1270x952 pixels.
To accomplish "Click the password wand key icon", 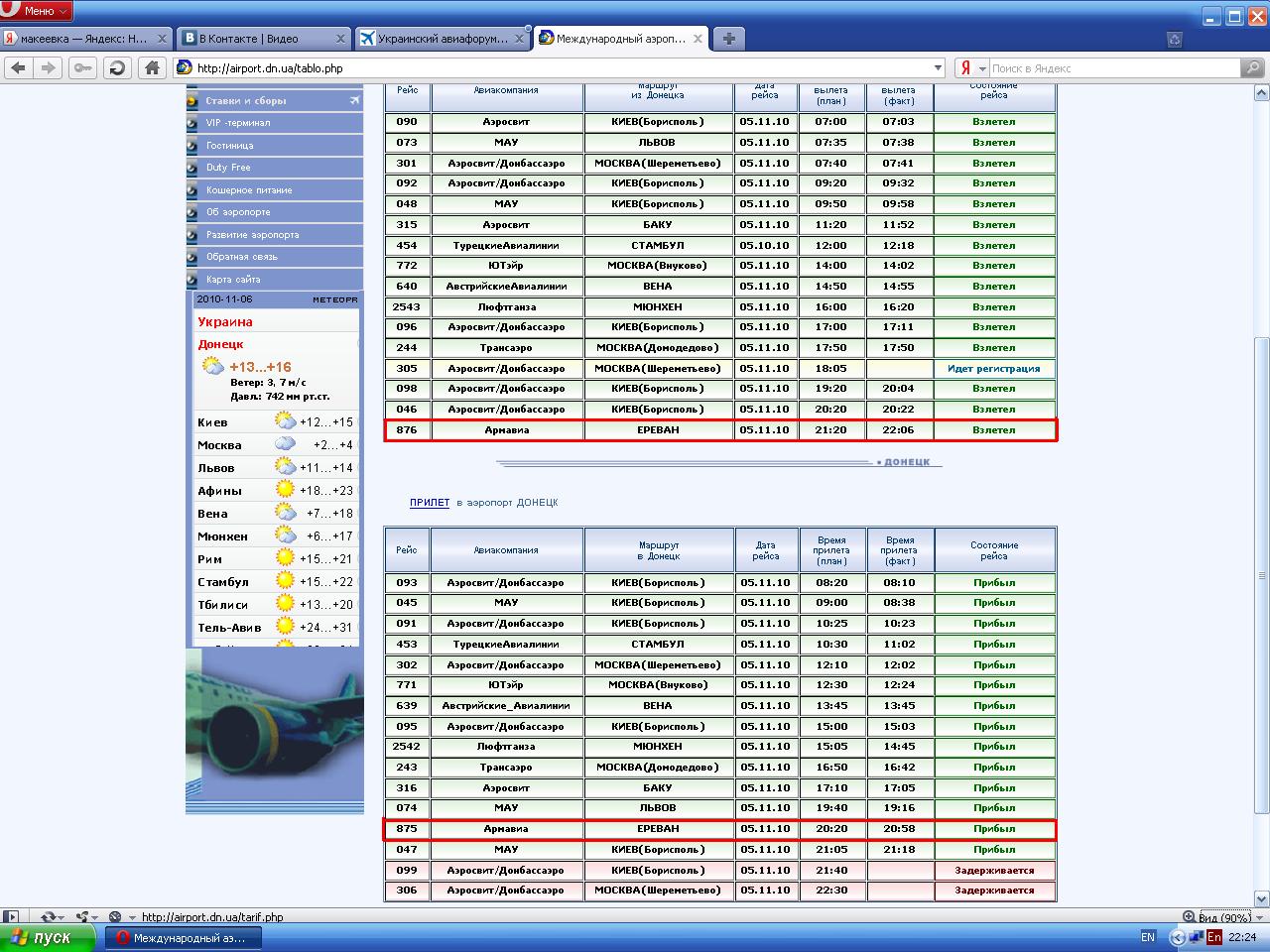I will 83,68.
